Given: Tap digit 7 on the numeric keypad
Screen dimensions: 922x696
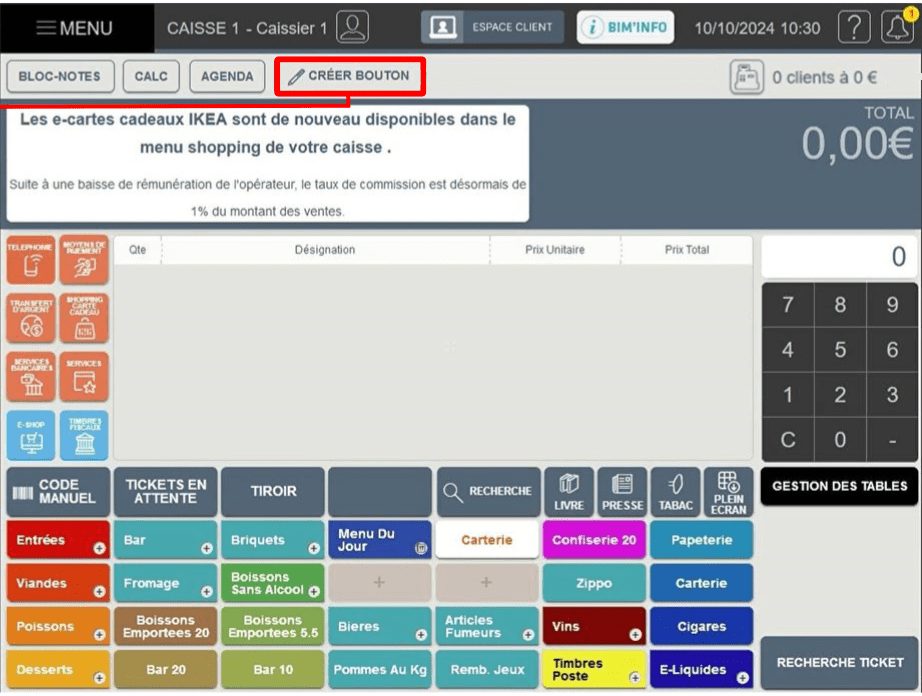Looking at the screenshot, I should [788, 305].
